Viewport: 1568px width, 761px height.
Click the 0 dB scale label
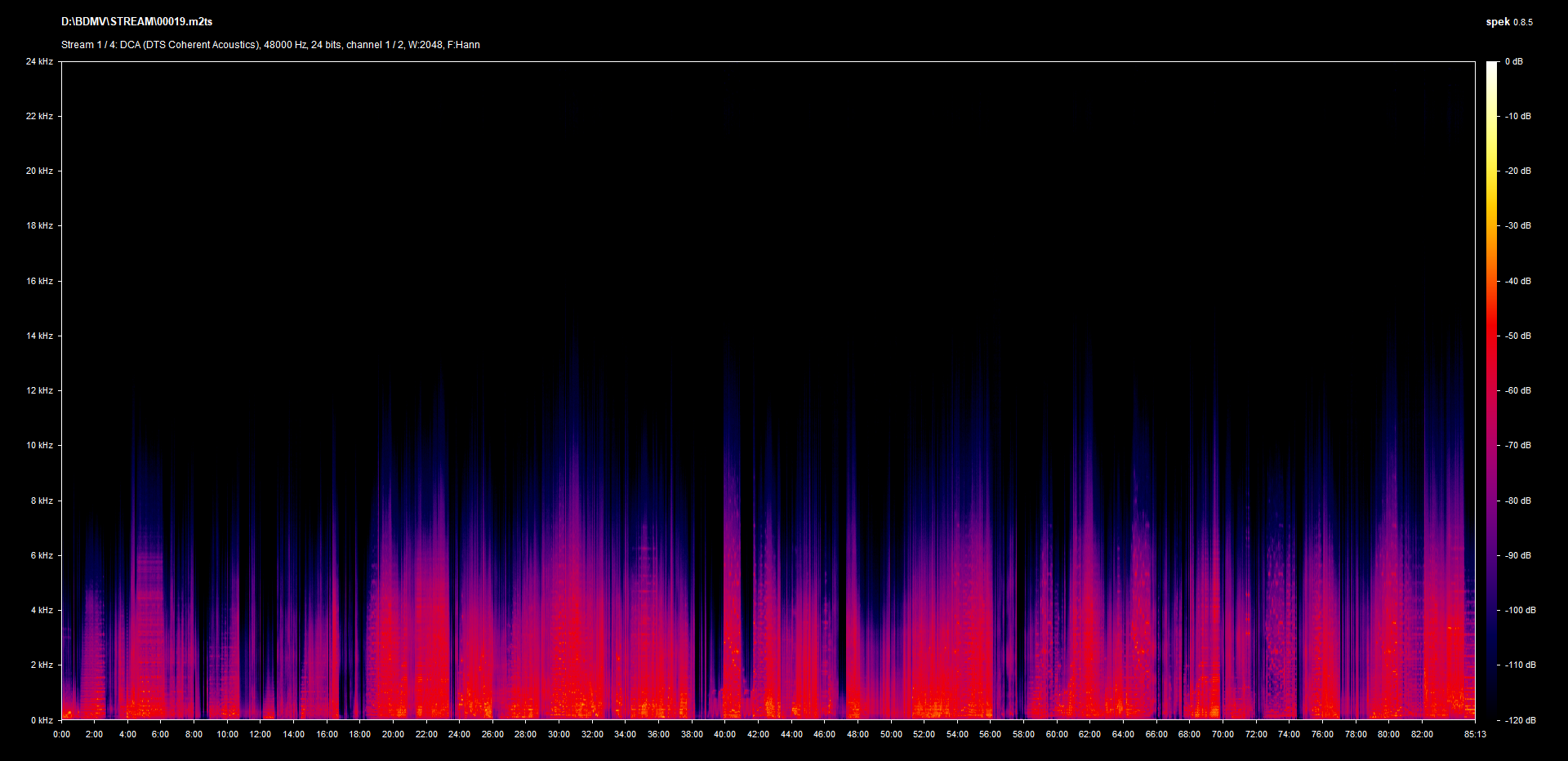[1513, 61]
